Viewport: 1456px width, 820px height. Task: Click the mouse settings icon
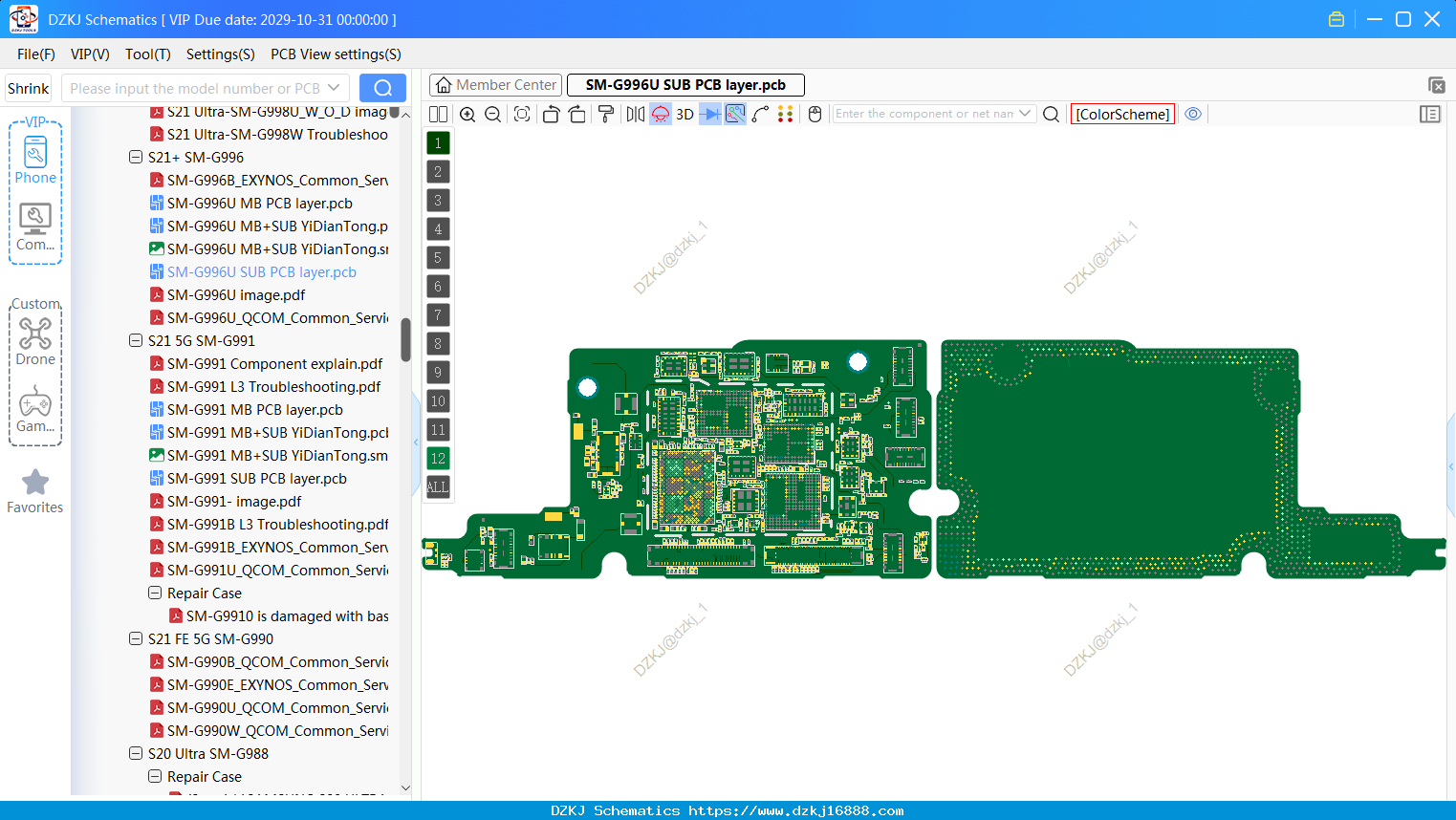[815, 114]
